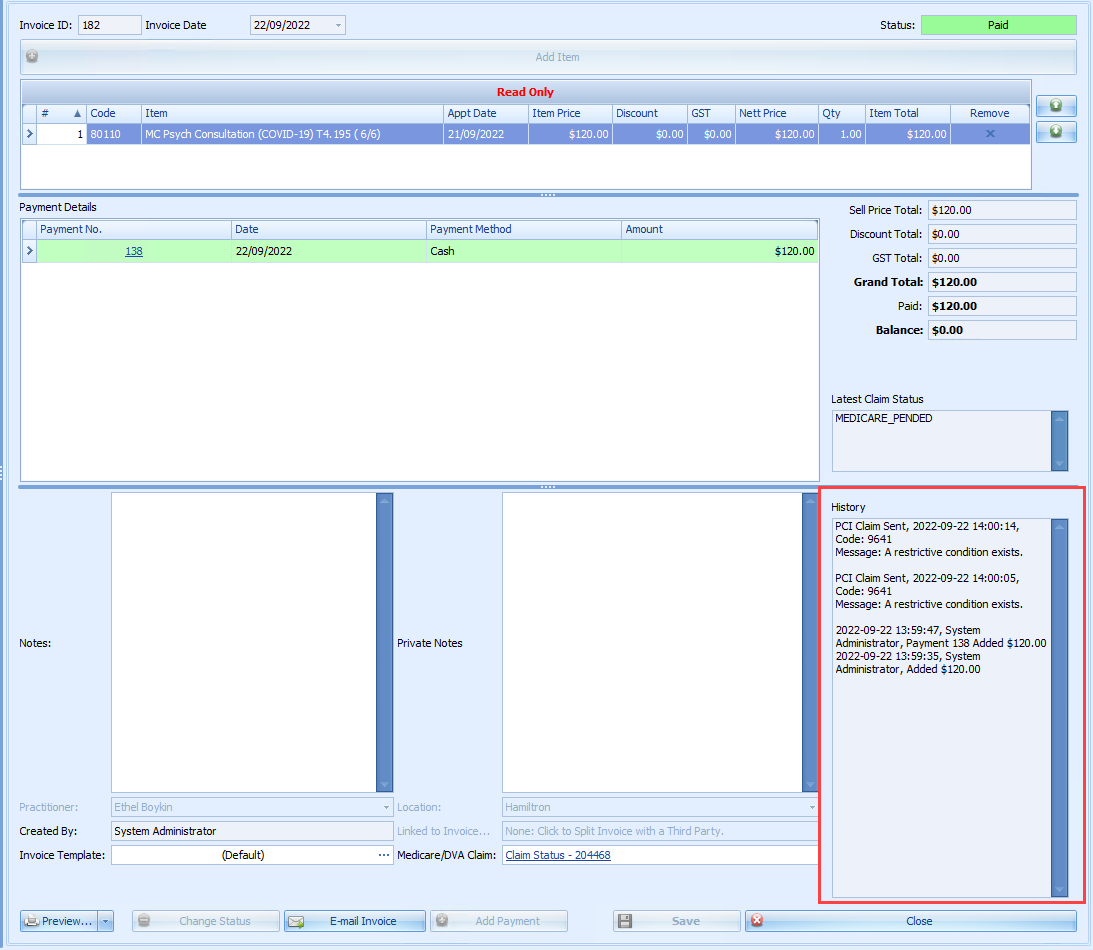This screenshot has width=1093, height=950.
Task: Click the Notes scrollbar
Action: click(384, 642)
